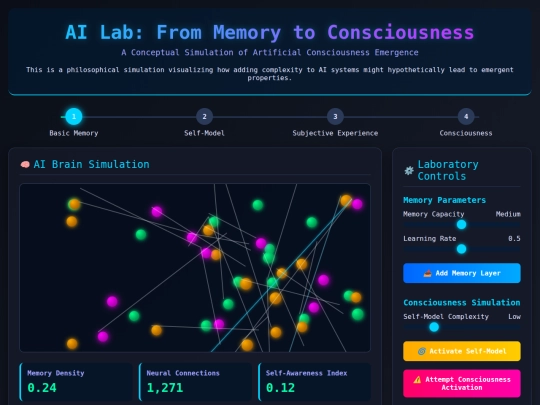
Task: Click the '1,271' Neural Connections value
Action: pyautogui.click(x=165, y=388)
